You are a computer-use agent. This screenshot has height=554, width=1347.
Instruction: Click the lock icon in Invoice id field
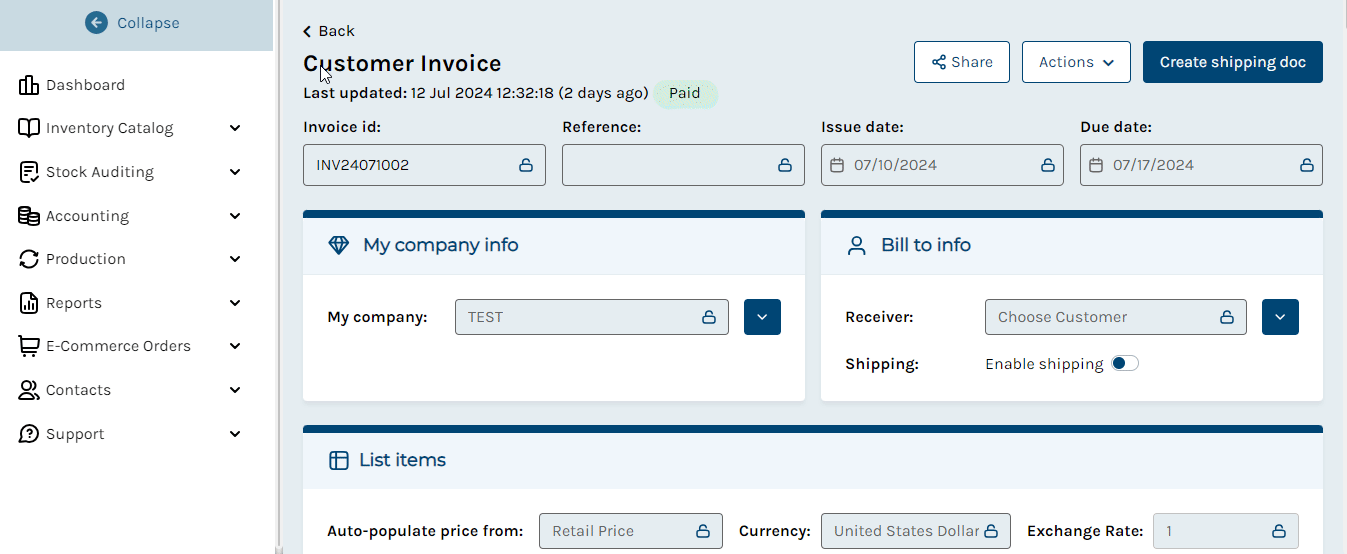[526, 165]
